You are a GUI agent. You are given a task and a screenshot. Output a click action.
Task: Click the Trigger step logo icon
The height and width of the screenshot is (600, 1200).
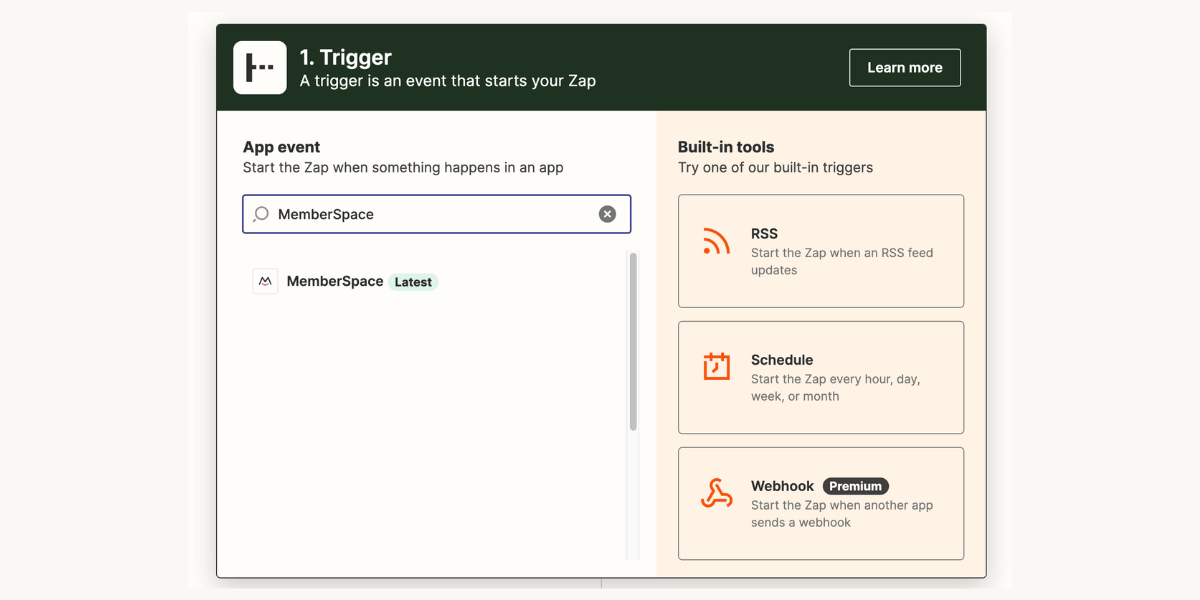pyautogui.click(x=260, y=67)
